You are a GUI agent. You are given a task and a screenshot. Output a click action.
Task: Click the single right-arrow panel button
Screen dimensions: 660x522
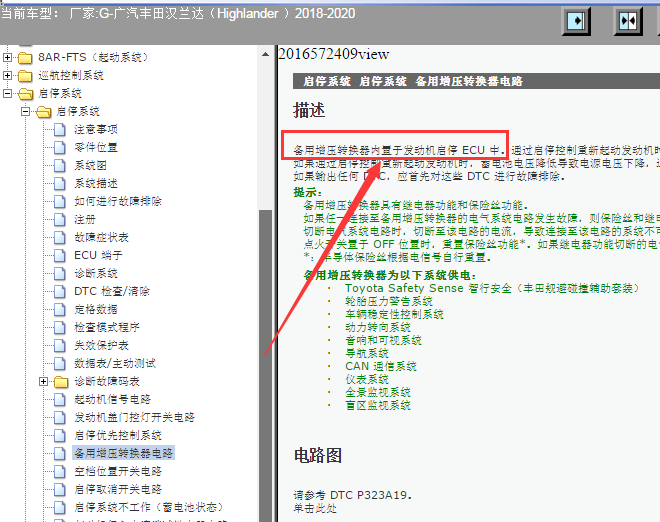[x=576, y=21]
